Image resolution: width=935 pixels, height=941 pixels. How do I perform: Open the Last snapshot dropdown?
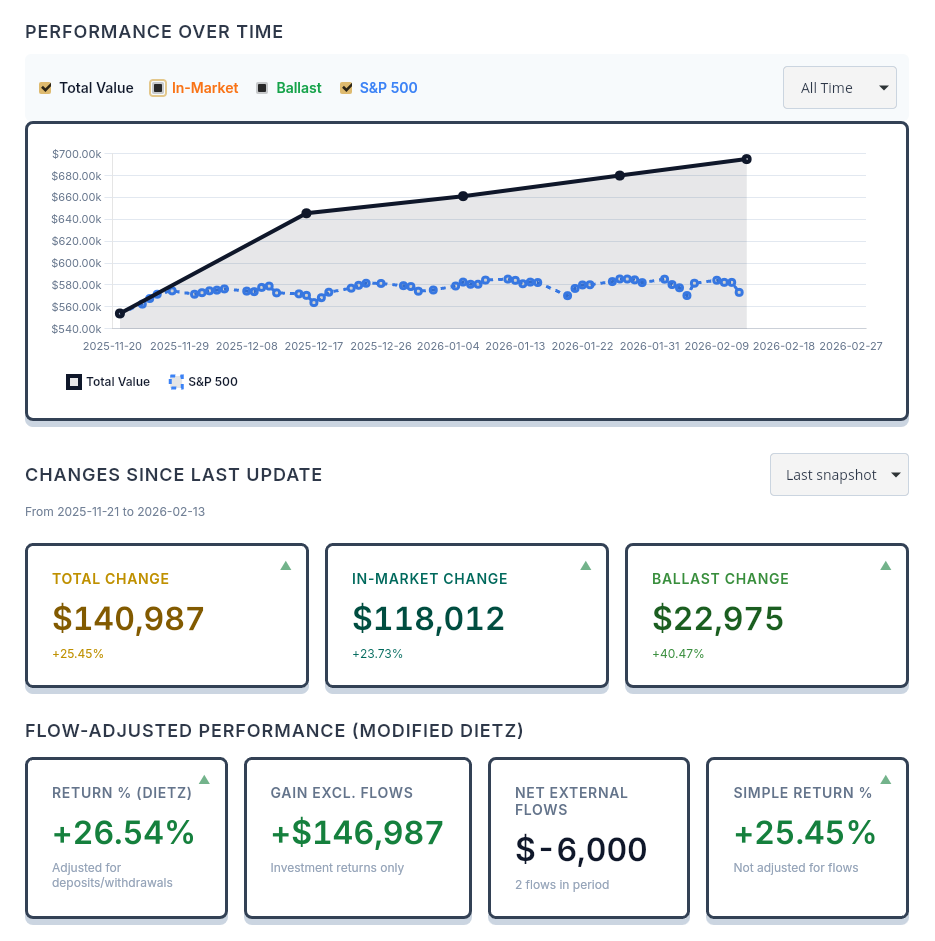coord(839,474)
